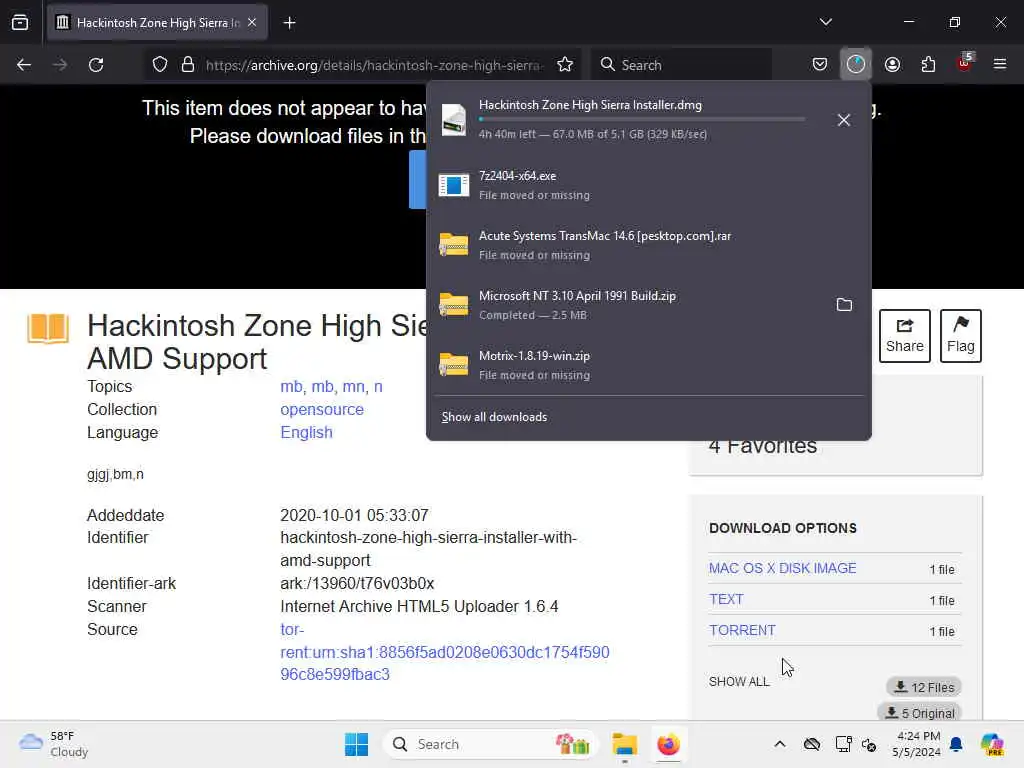This screenshot has width=1024, height=768.
Task: Select the Hackintosh Zone High Sierra tab
Action: [157, 23]
